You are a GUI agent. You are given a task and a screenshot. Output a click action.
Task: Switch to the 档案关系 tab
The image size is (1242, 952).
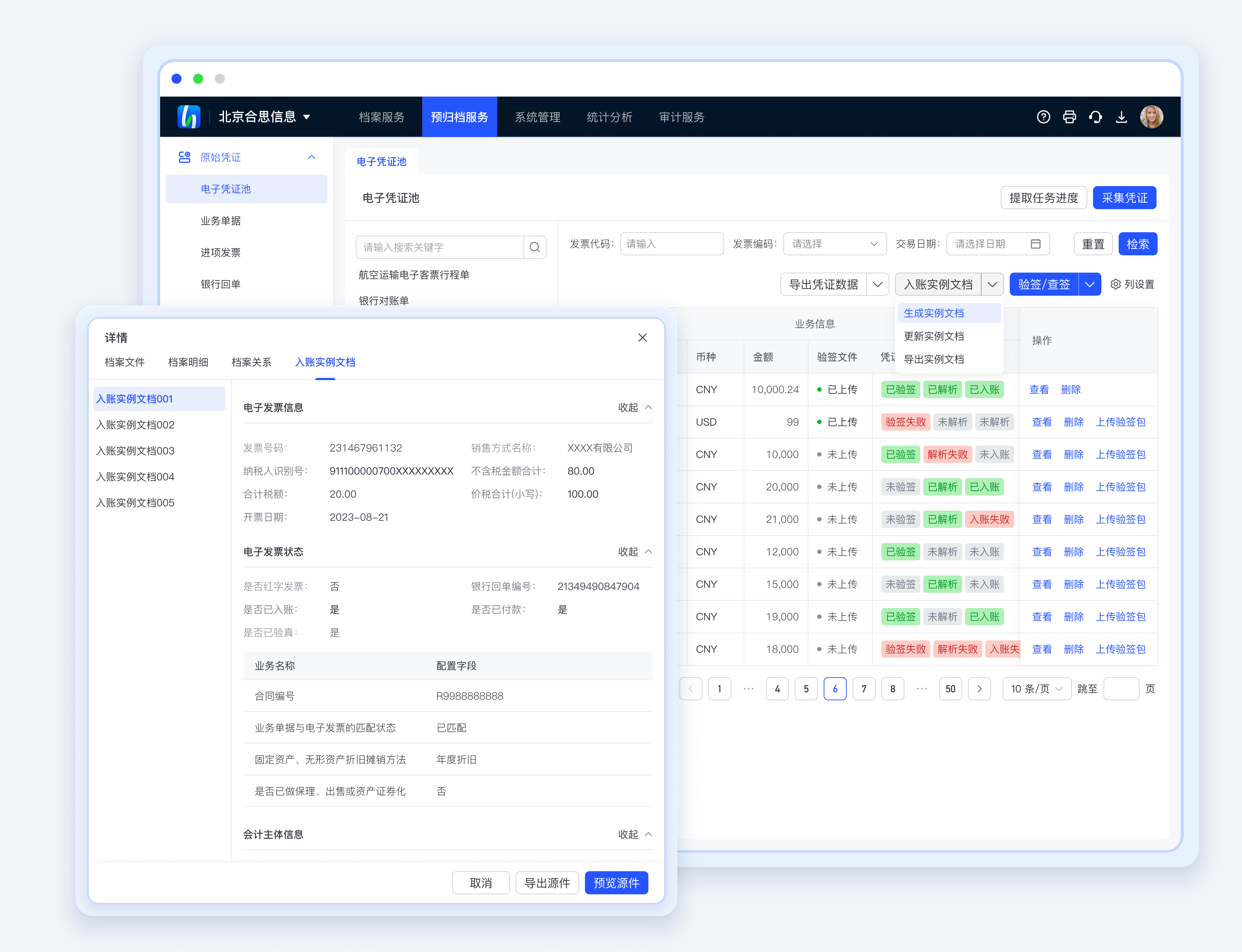251,362
